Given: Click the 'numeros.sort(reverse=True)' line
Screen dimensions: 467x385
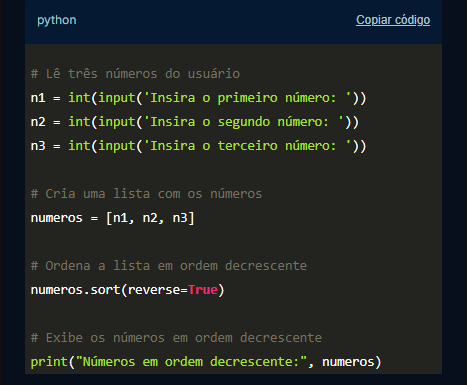Looking at the screenshot, I should point(128,290).
